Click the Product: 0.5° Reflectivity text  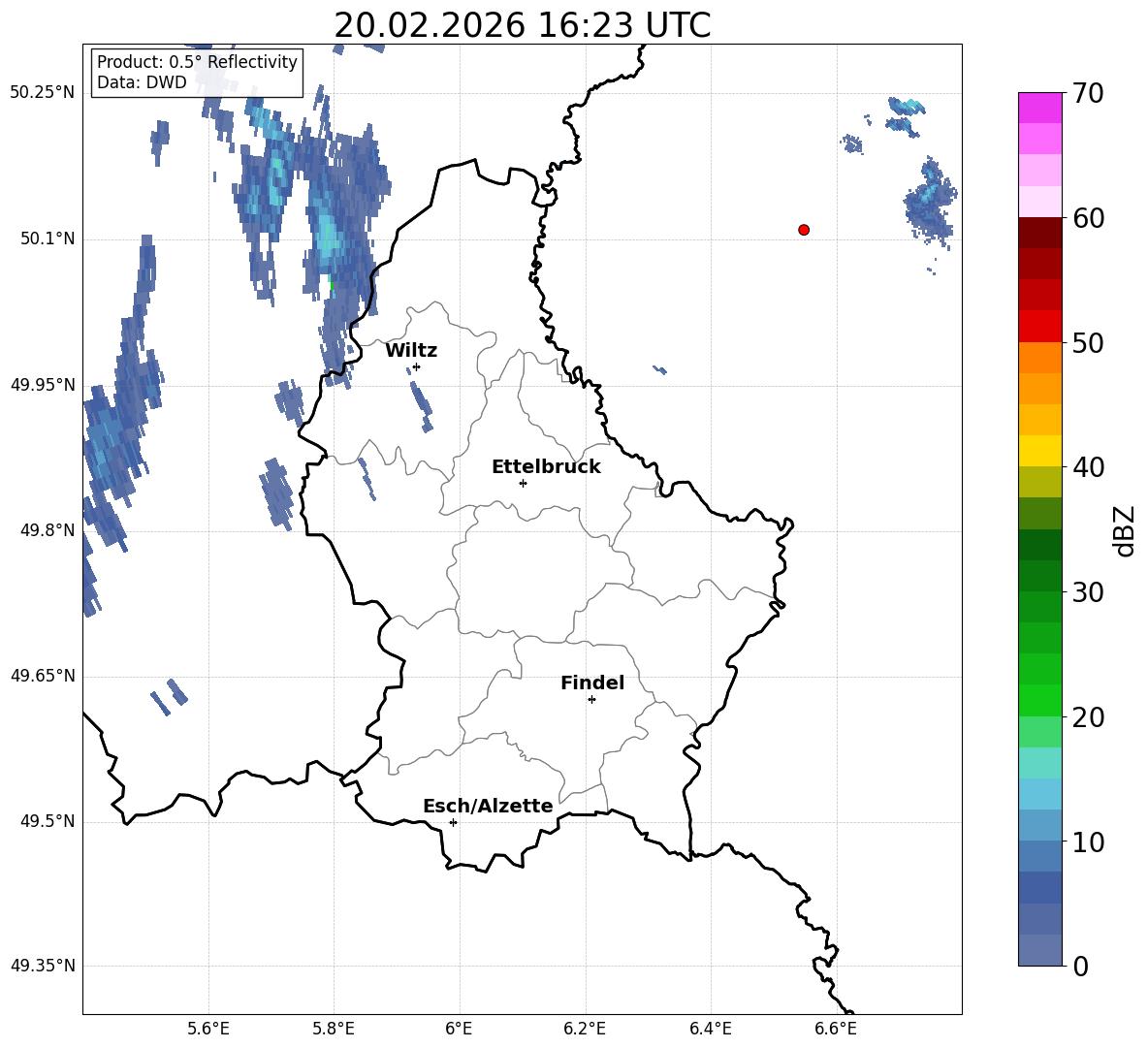pyautogui.click(x=197, y=61)
